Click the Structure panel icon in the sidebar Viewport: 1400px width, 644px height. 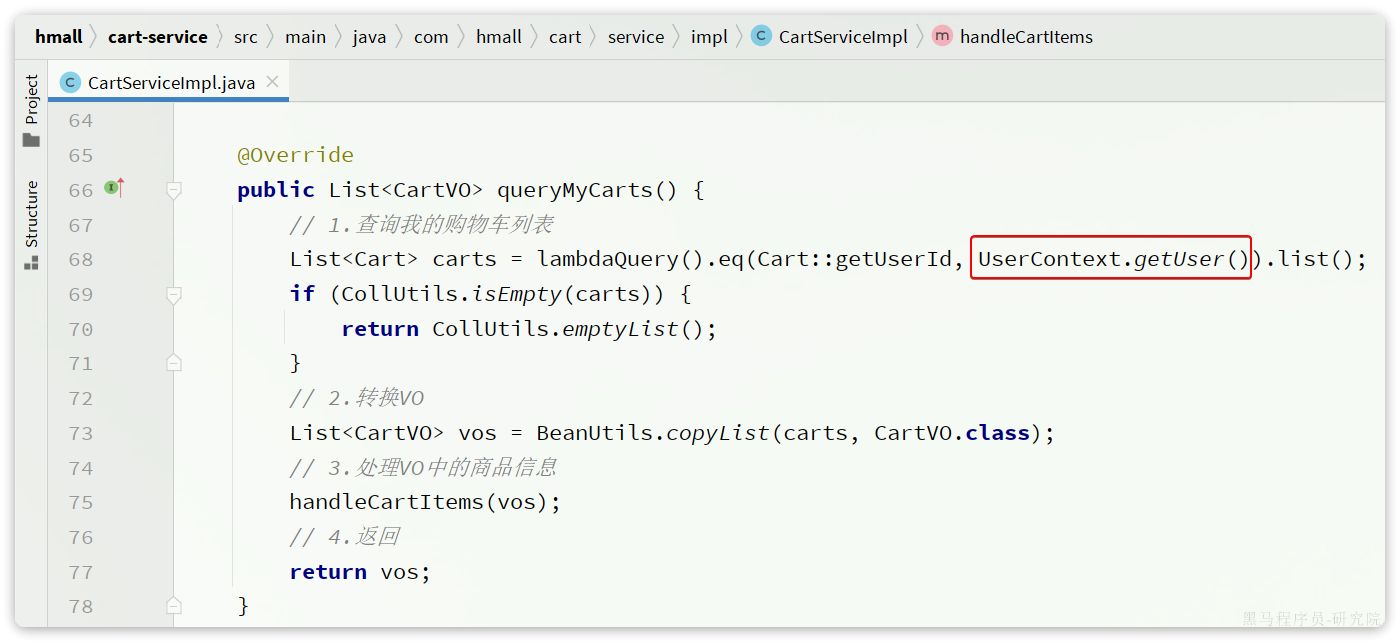click(32, 262)
